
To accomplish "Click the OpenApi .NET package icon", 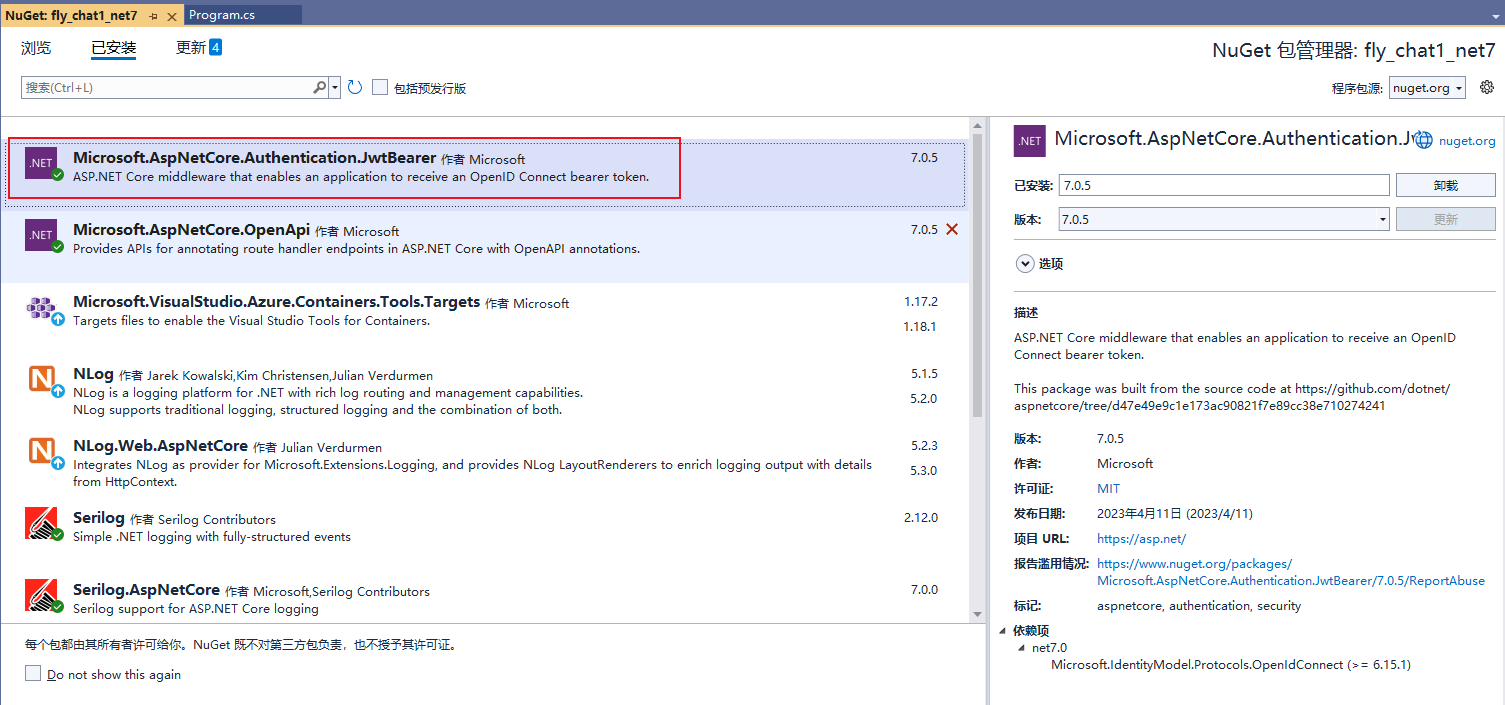I will tap(41, 235).
